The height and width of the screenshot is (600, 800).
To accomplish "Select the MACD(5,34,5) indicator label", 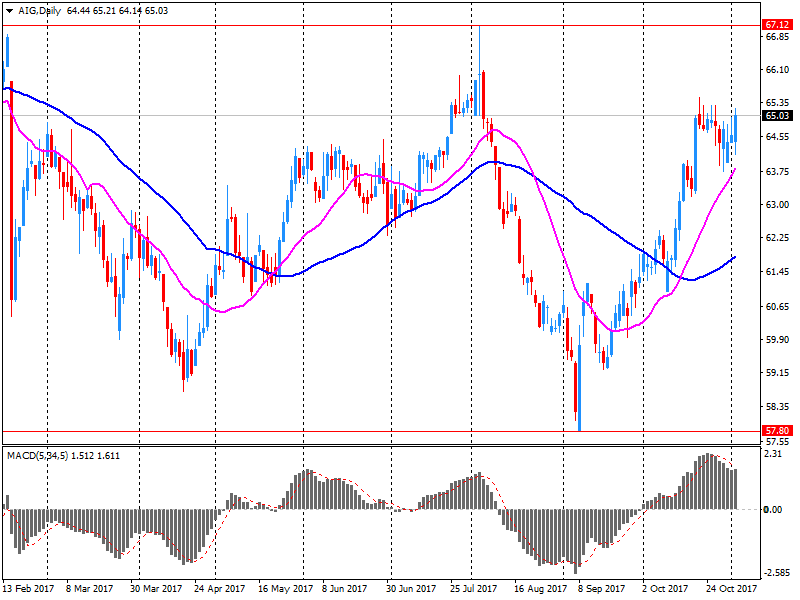I will coord(37,456).
